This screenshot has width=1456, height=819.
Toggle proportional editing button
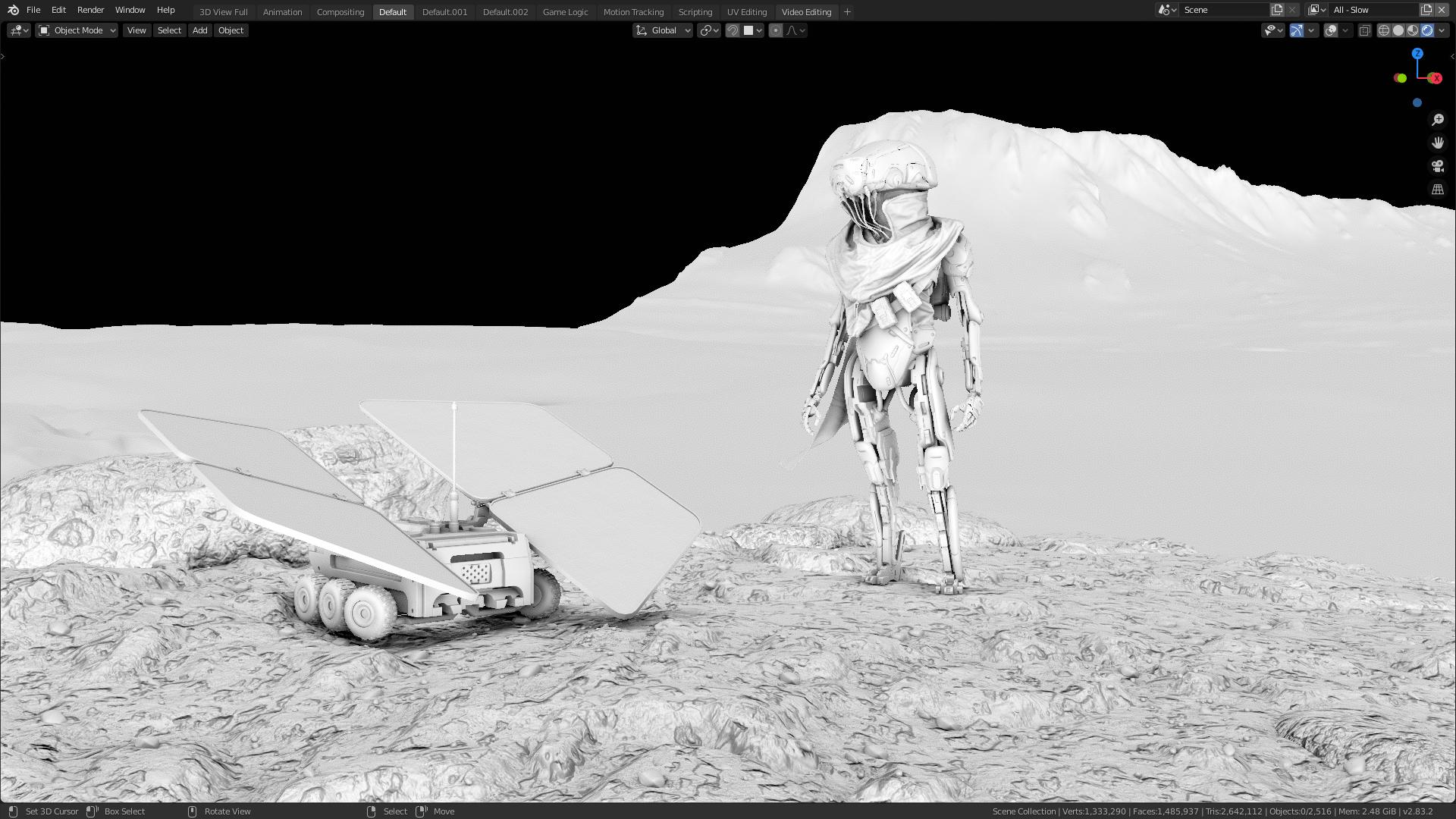(x=775, y=30)
